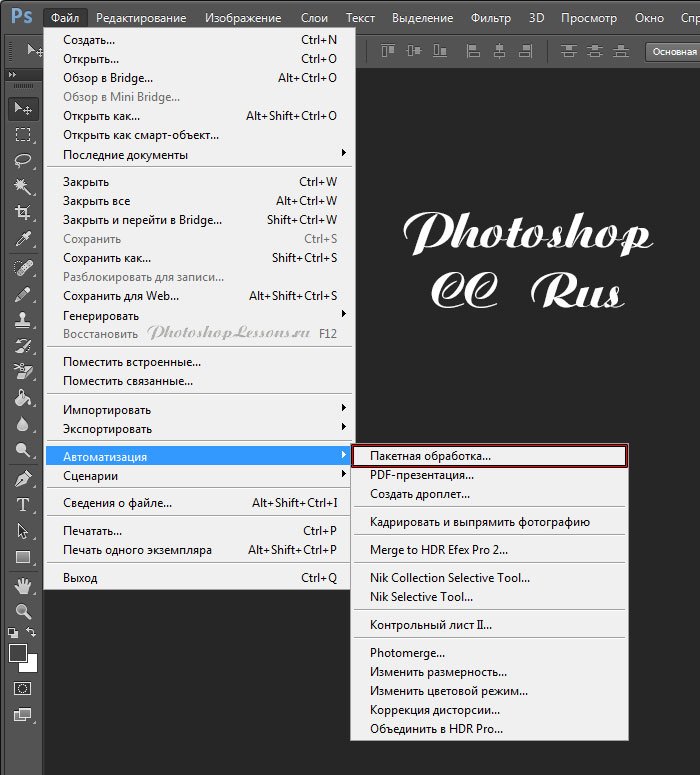Open the Основная workspace dropdown
Image resolution: width=700 pixels, height=775 pixels.
(673, 51)
